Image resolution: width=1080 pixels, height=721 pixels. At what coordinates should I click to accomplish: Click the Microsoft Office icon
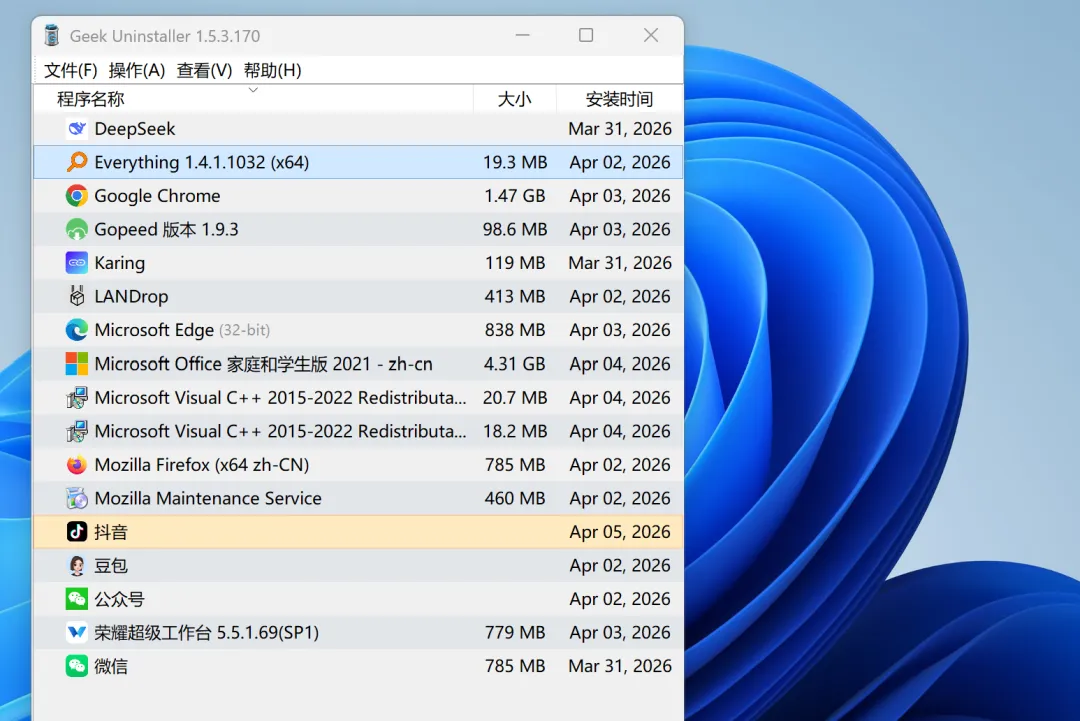point(76,364)
